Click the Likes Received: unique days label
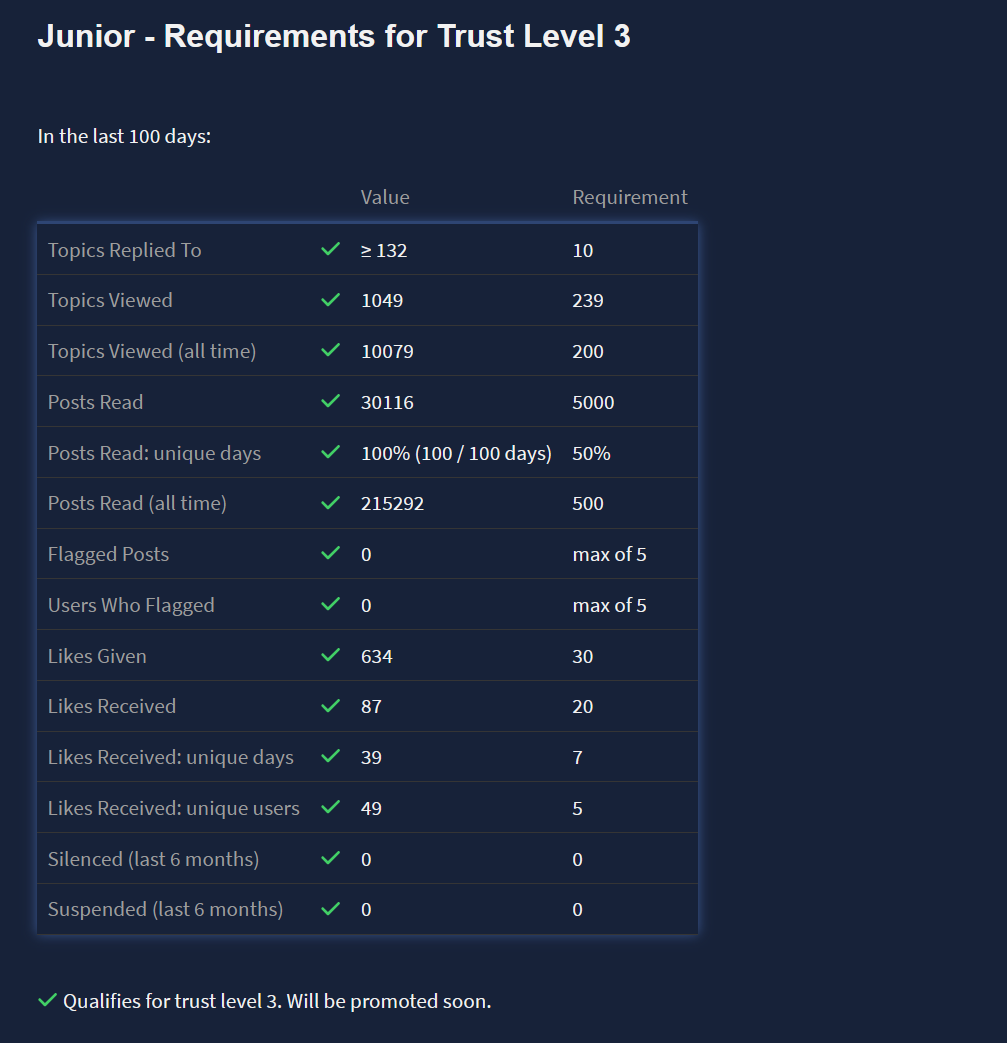This screenshot has height=1043, width=1007. pos(171,757)
